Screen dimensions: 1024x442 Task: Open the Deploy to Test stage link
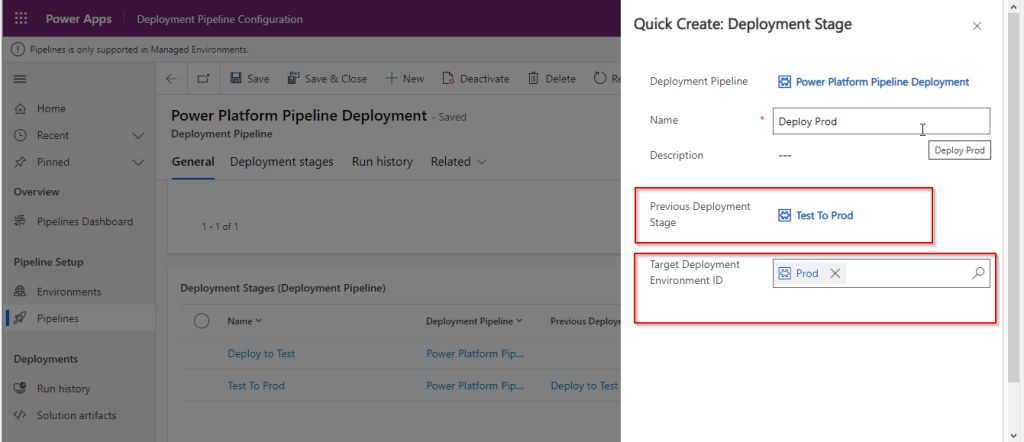click(261, 353)
